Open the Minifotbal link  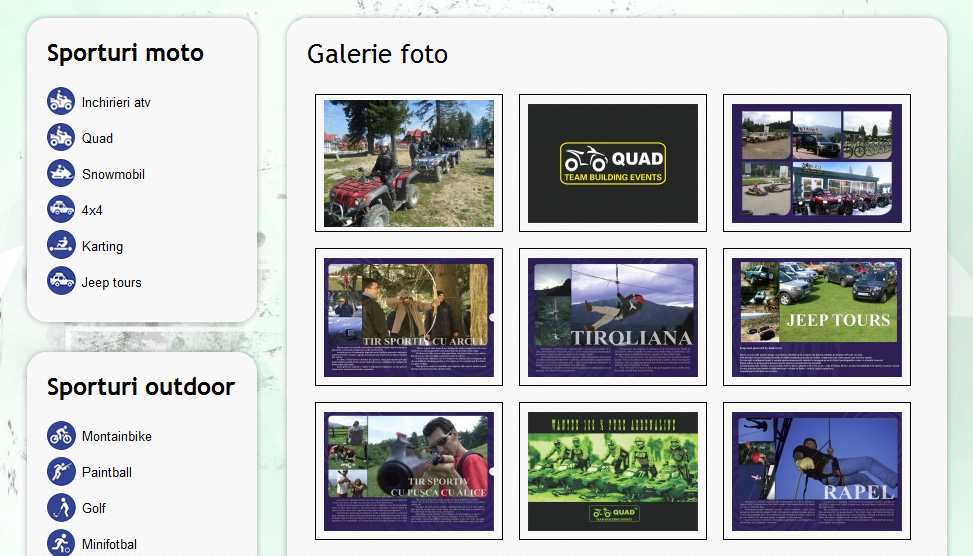coord(109,544)
